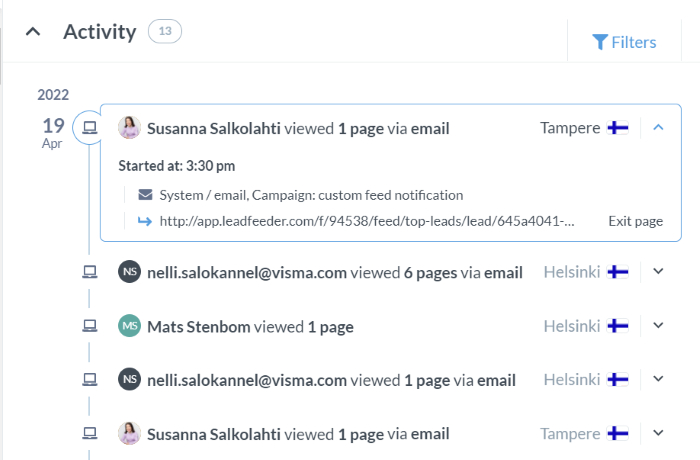The image size is (700, 460).
Task: Click the MS avatar of Mats Stenbom
Action: tap(129, 326)
